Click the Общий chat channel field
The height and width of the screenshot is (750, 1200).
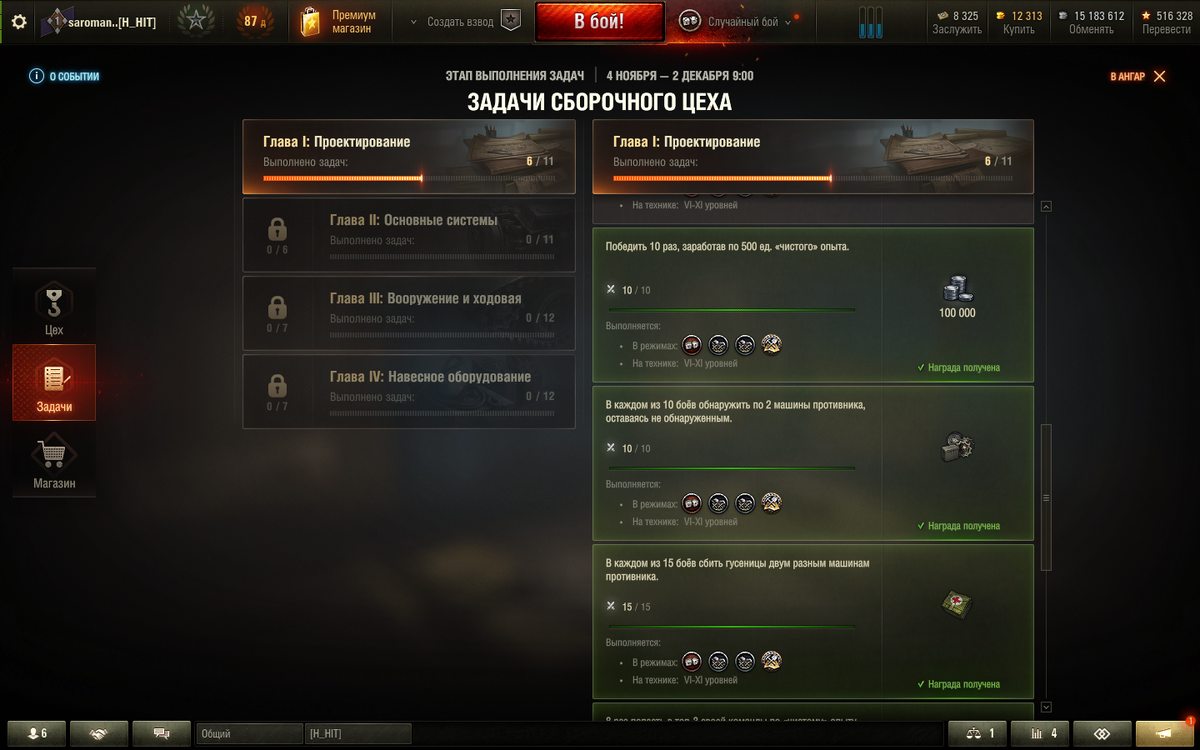pos(250,733)
